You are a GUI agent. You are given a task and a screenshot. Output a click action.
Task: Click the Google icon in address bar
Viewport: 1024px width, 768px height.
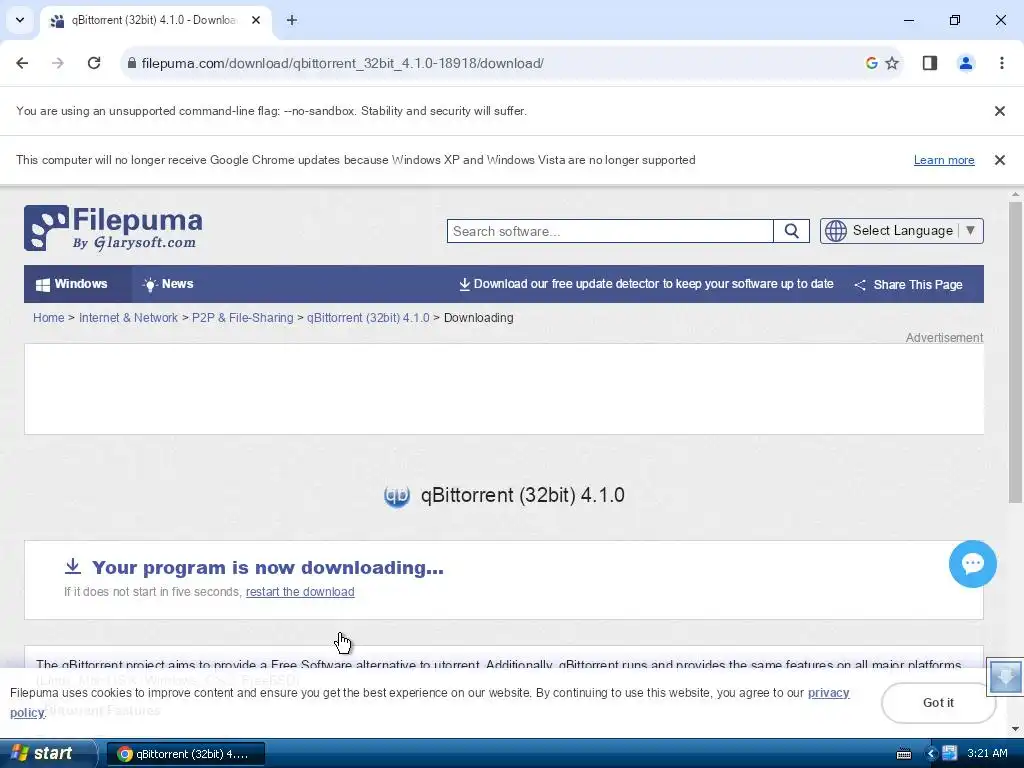pos(871,63)
